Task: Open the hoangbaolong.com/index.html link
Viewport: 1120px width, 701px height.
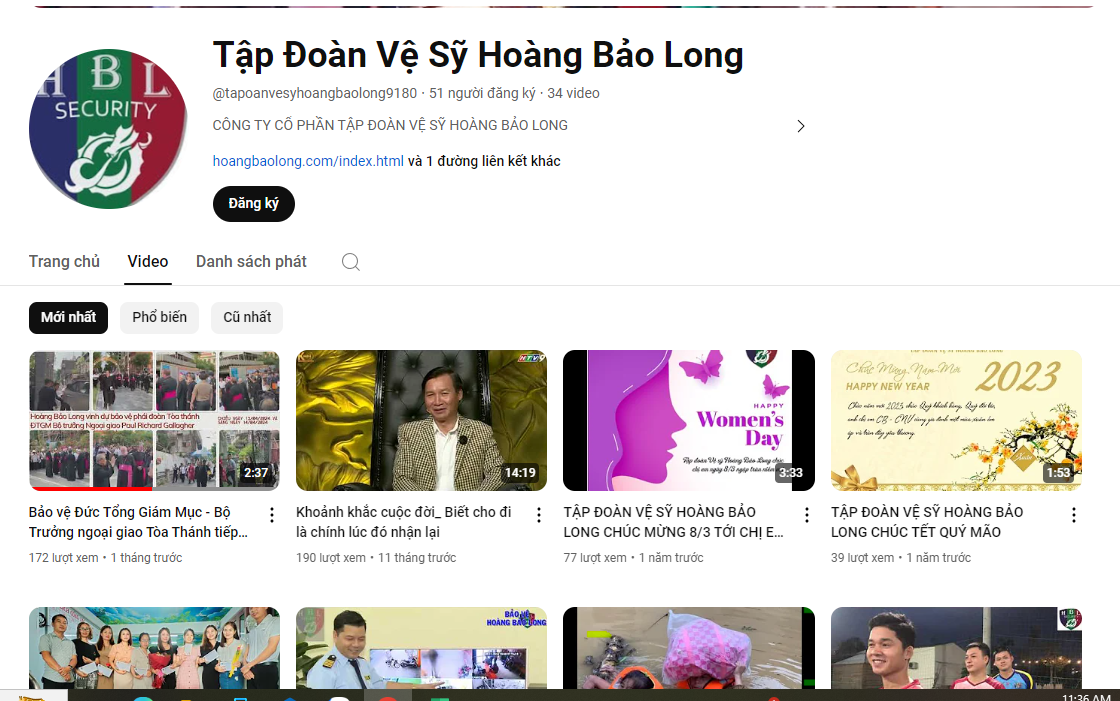Action: click(308, 161)
